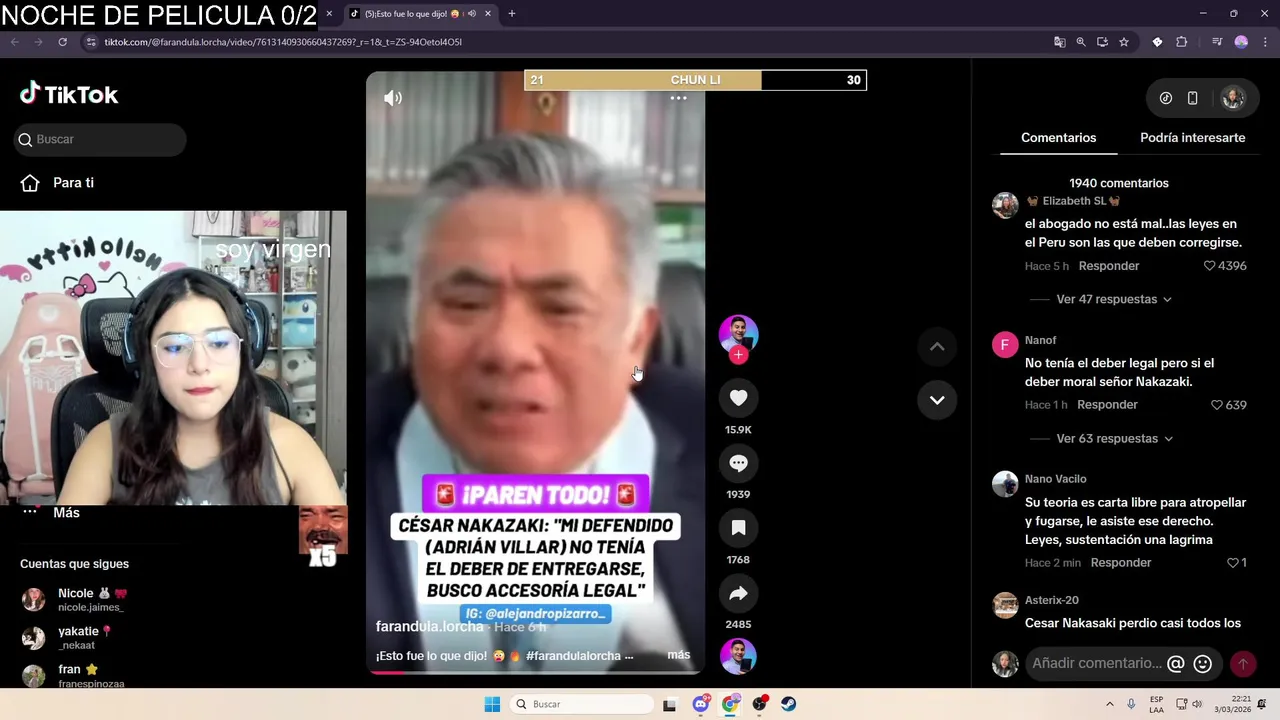The height and width of the screenshot is (720, 1280).
Task: Share the video using the arrow icon
Action: tap(738, 593)
